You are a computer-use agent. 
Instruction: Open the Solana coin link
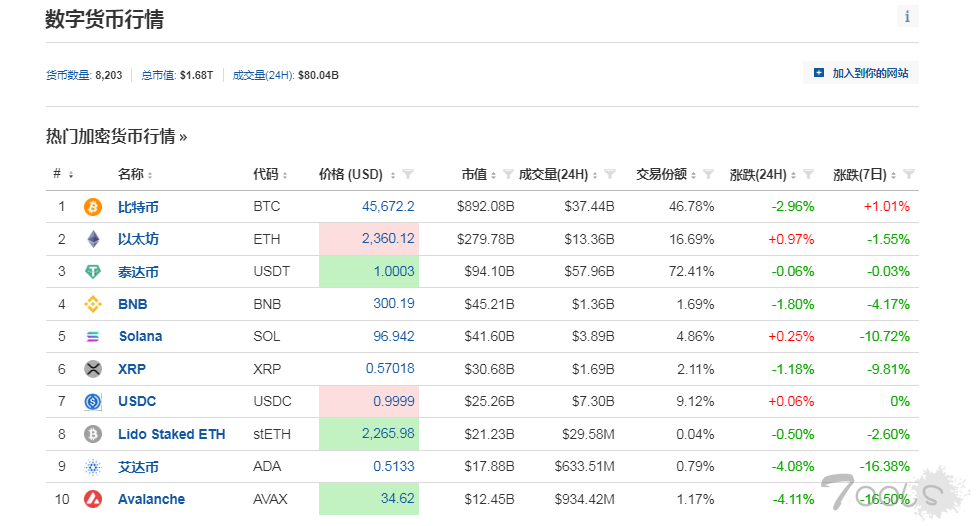[x=141, y=337]
